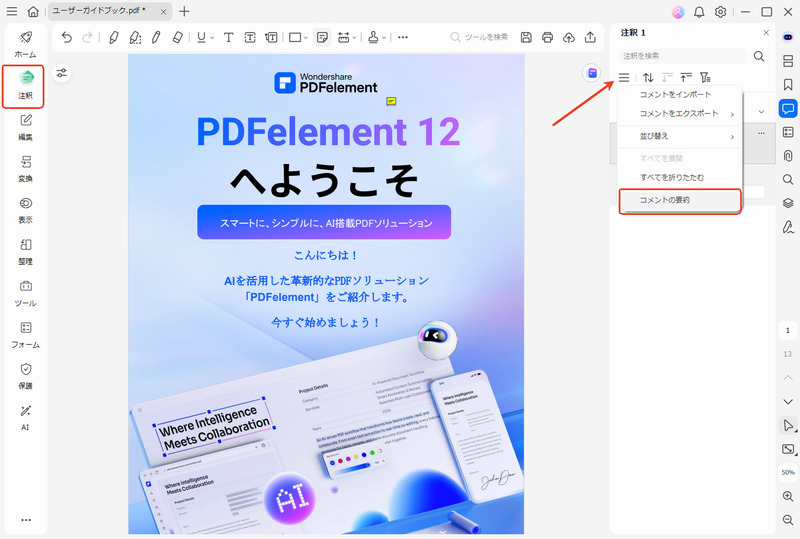Expand the Stamp tool dropdown arrow
Viewport: 800px width, 539px height.
(x=384, y=38)
